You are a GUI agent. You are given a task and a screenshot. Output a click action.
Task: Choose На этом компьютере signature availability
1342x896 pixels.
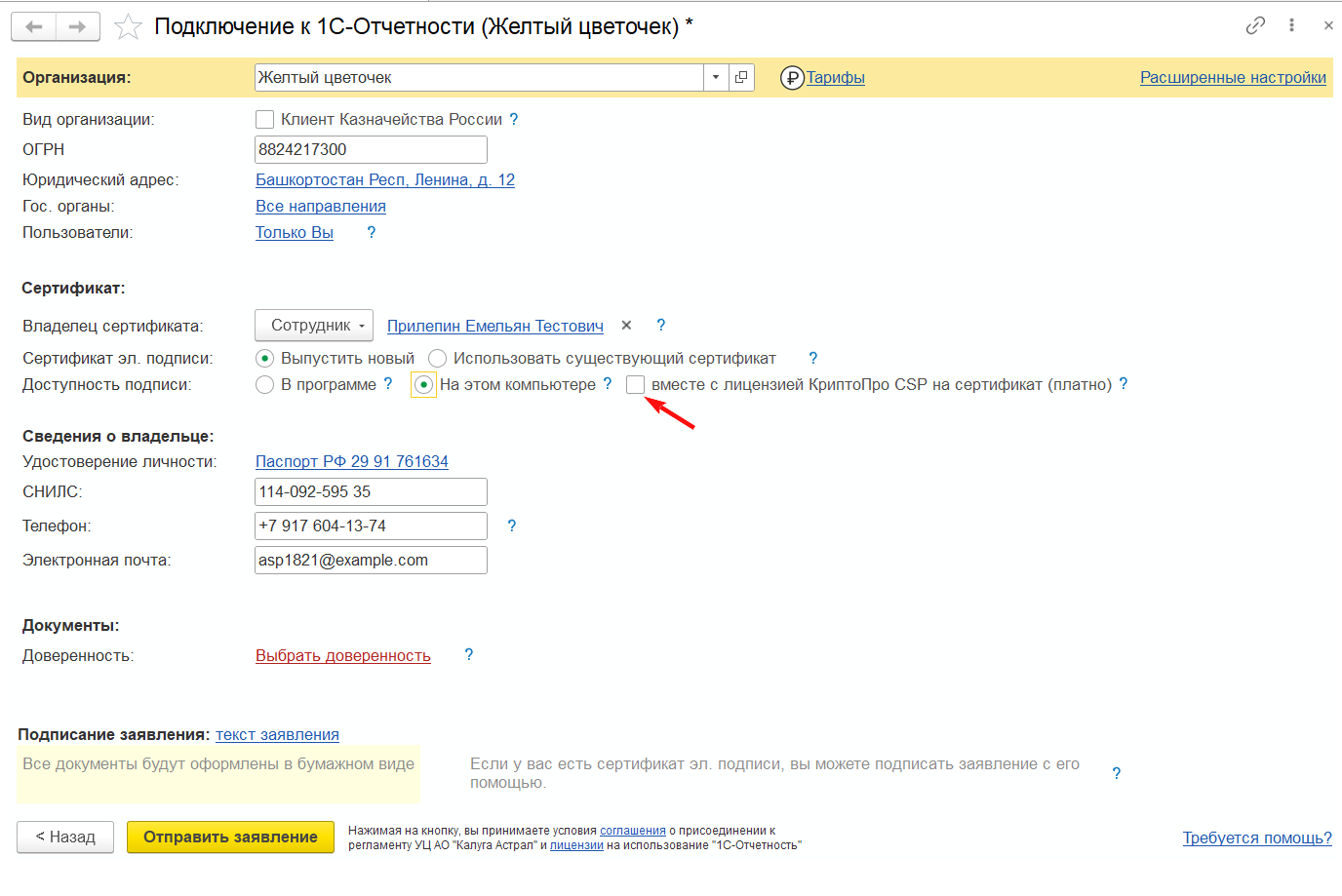point(423,385)
